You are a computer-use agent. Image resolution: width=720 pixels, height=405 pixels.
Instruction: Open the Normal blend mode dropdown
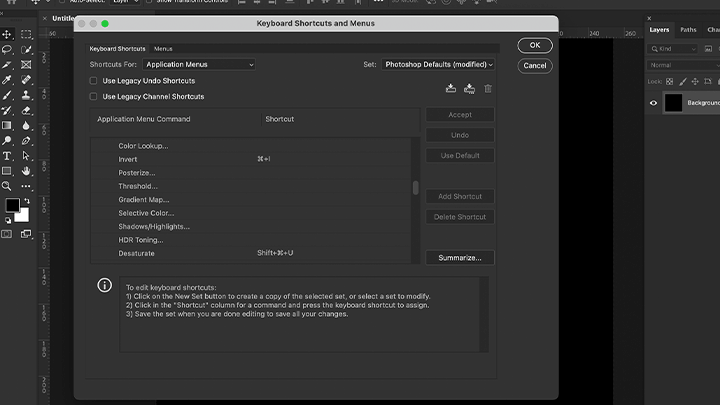pyautogui.click(x=684, y=65)
